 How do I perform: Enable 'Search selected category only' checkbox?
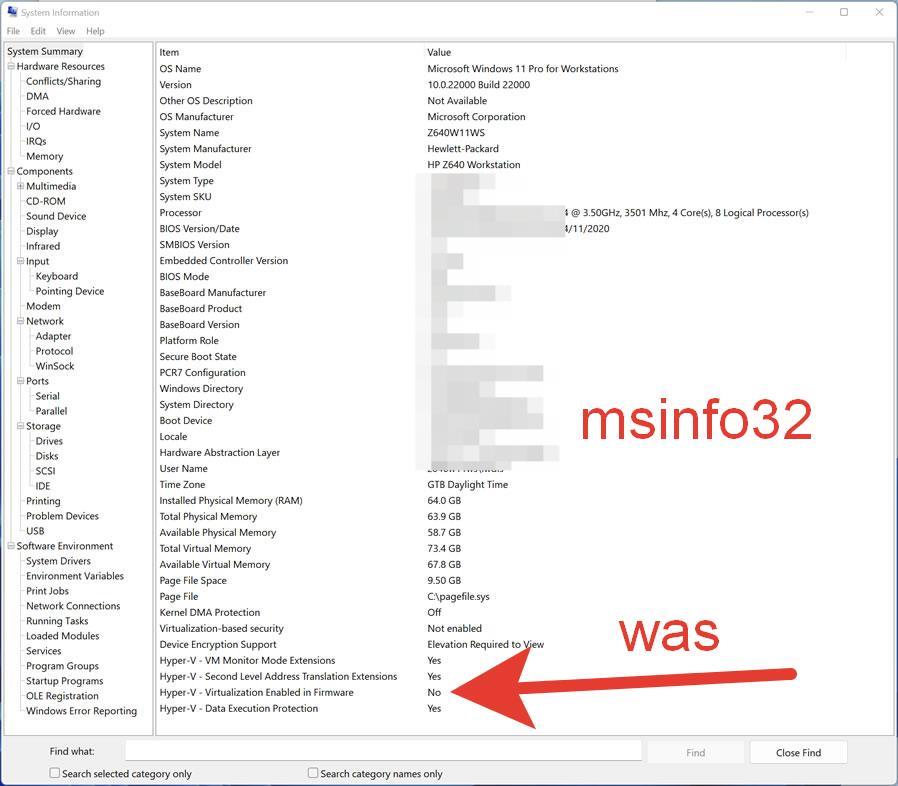pos(54,773)
